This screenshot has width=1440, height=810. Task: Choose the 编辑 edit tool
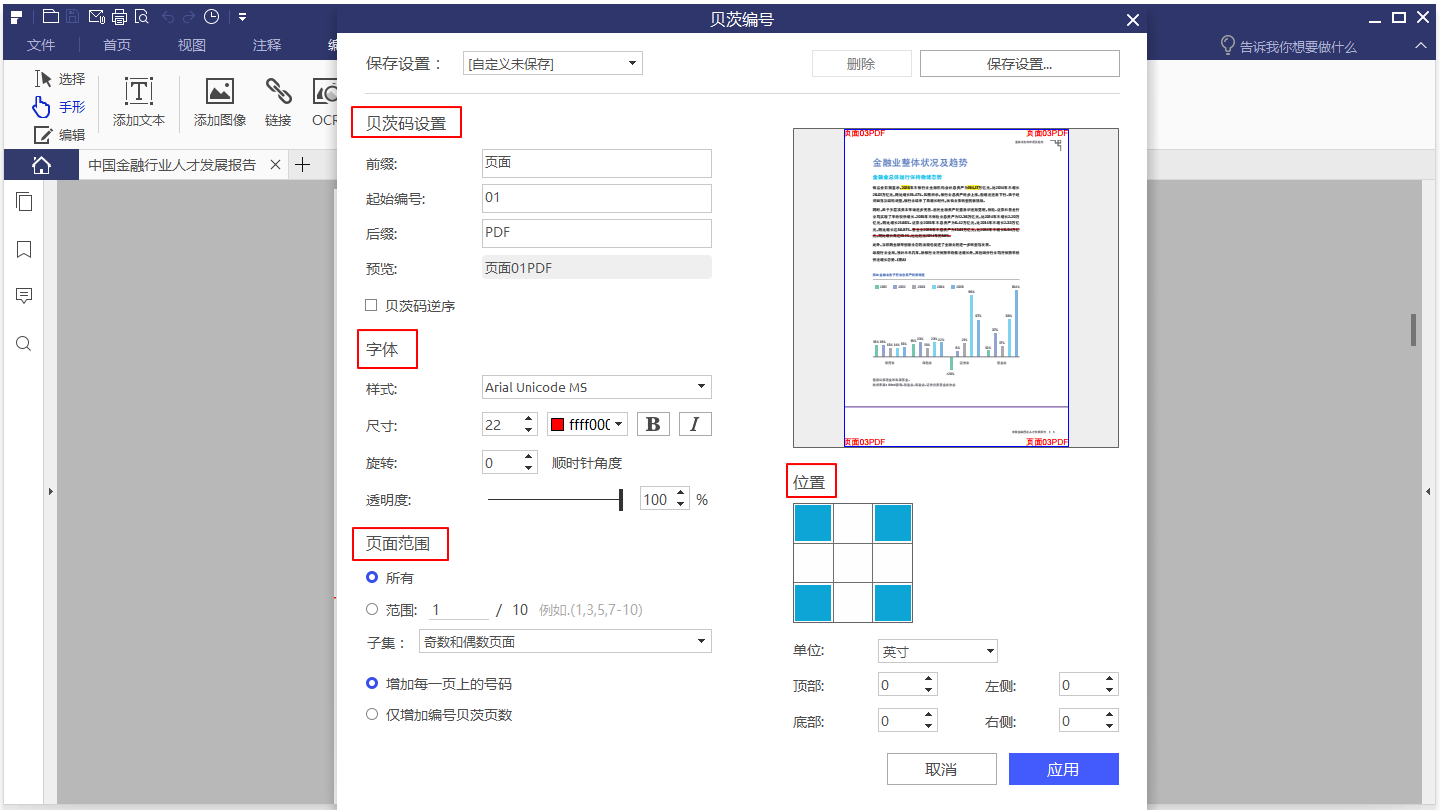click(x=60, y=135)
